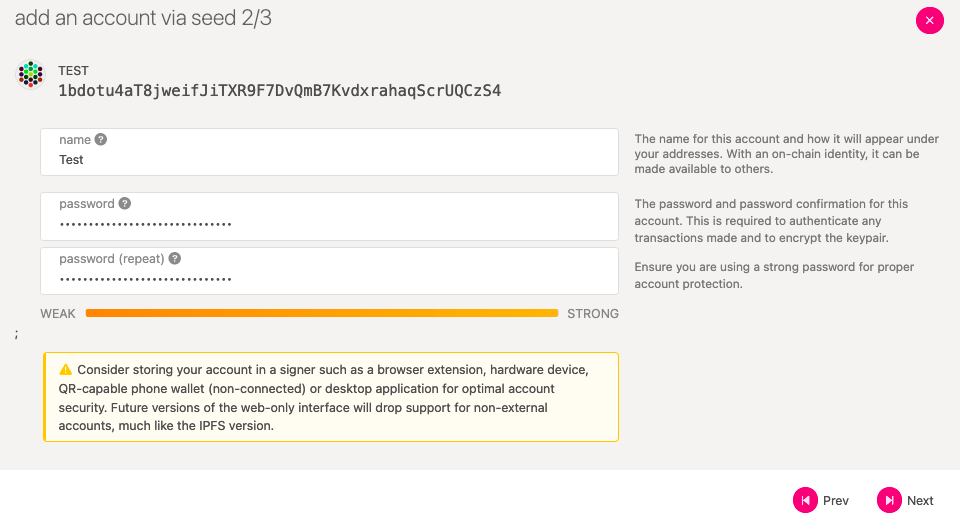
Task: Click the TEST account identicon
Action: coord(30,74)
